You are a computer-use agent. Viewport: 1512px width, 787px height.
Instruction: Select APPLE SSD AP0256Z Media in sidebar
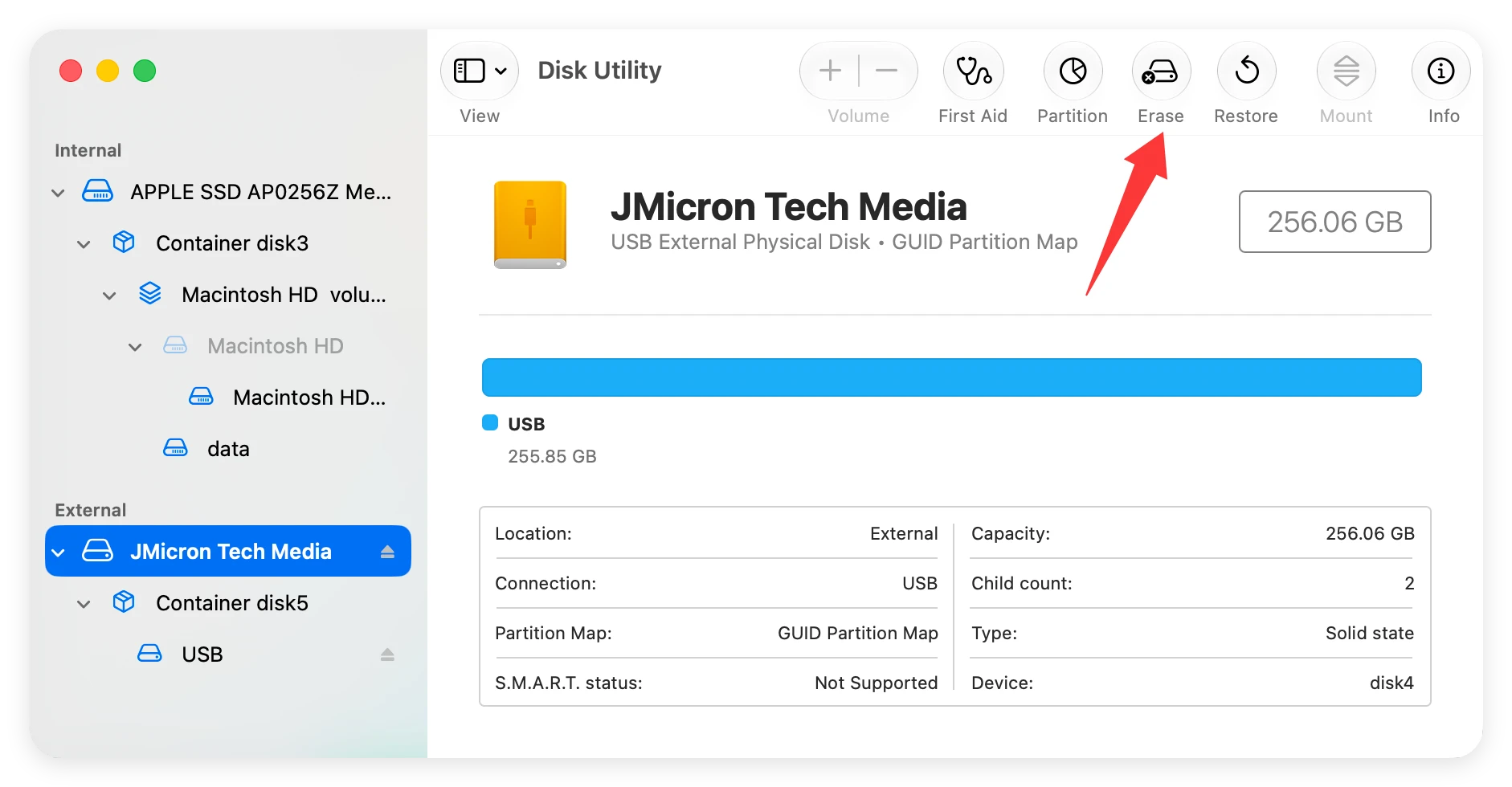[228, 192]
